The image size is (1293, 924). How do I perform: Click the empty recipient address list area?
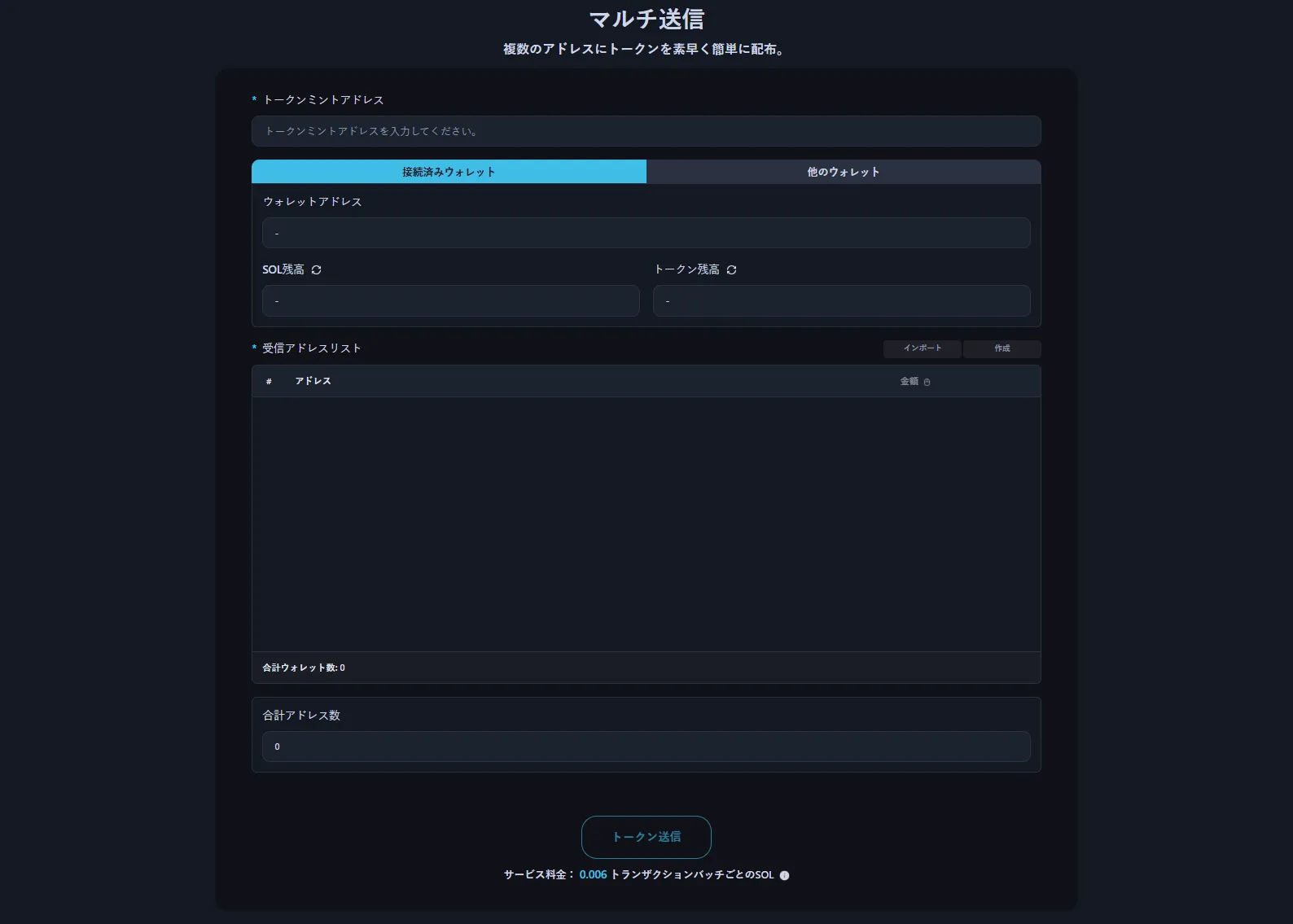(646, 523)
